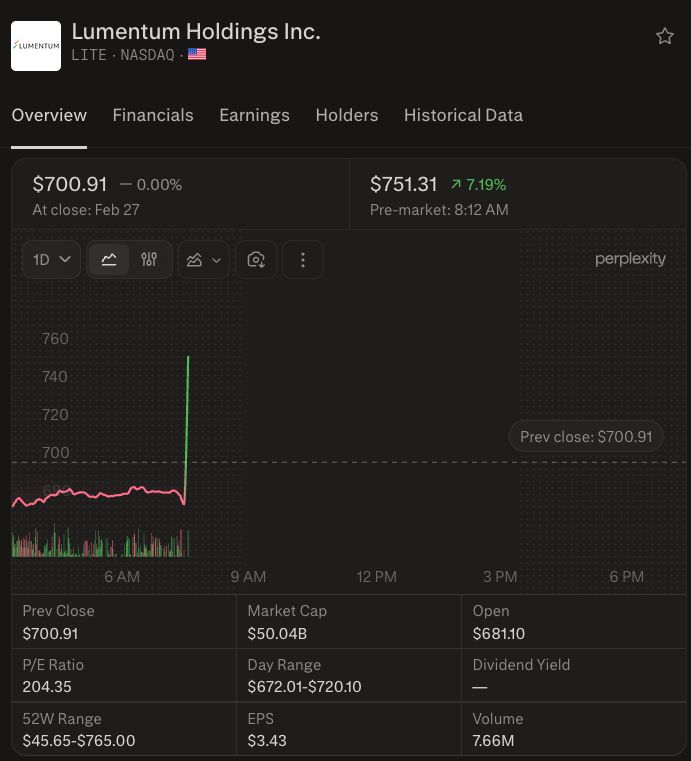Click the Volume 7.66M value
The width and height of the screenshot is (691, 761).
(x=493, y=741)
